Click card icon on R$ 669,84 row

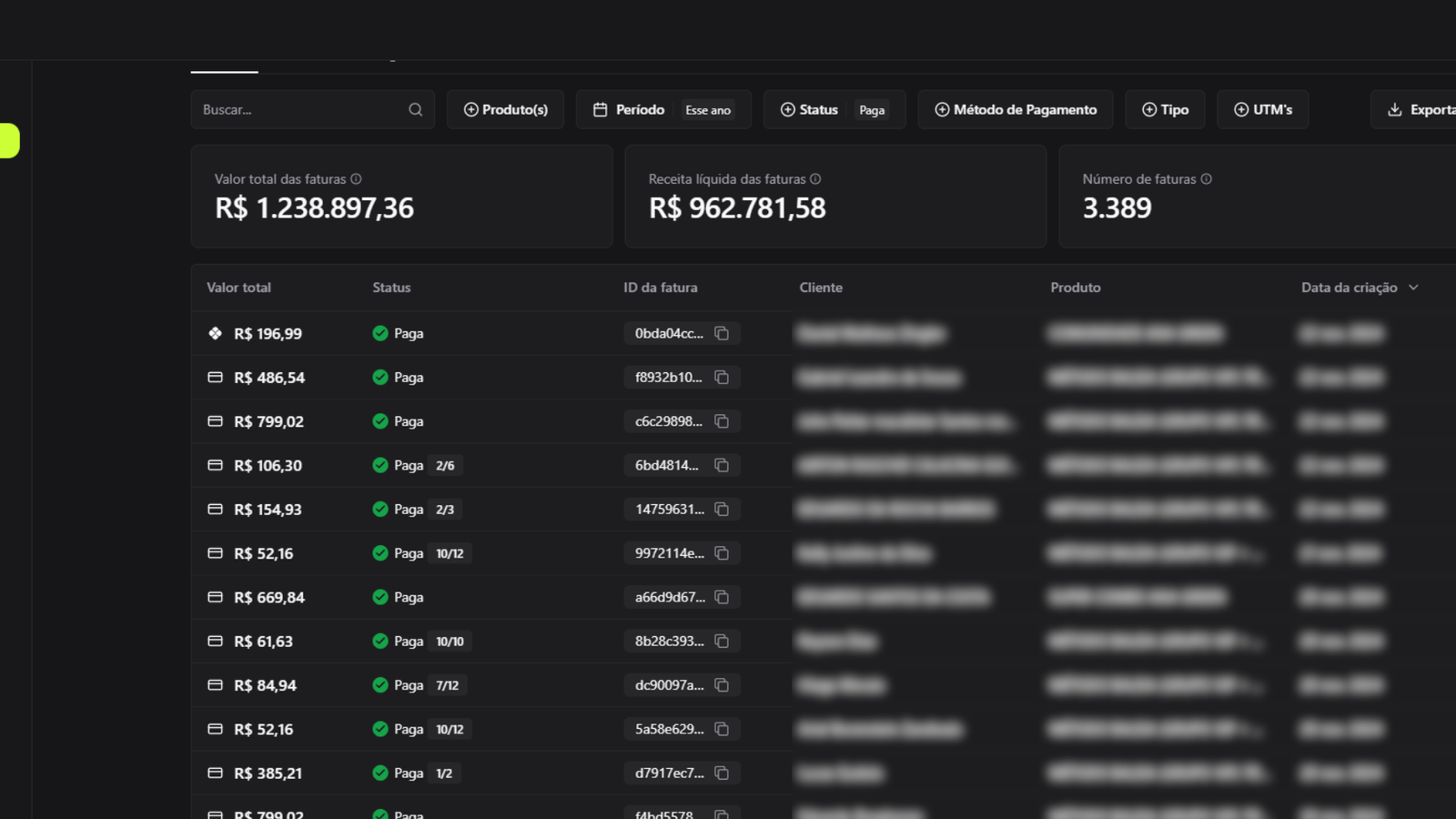pos(215,597)
